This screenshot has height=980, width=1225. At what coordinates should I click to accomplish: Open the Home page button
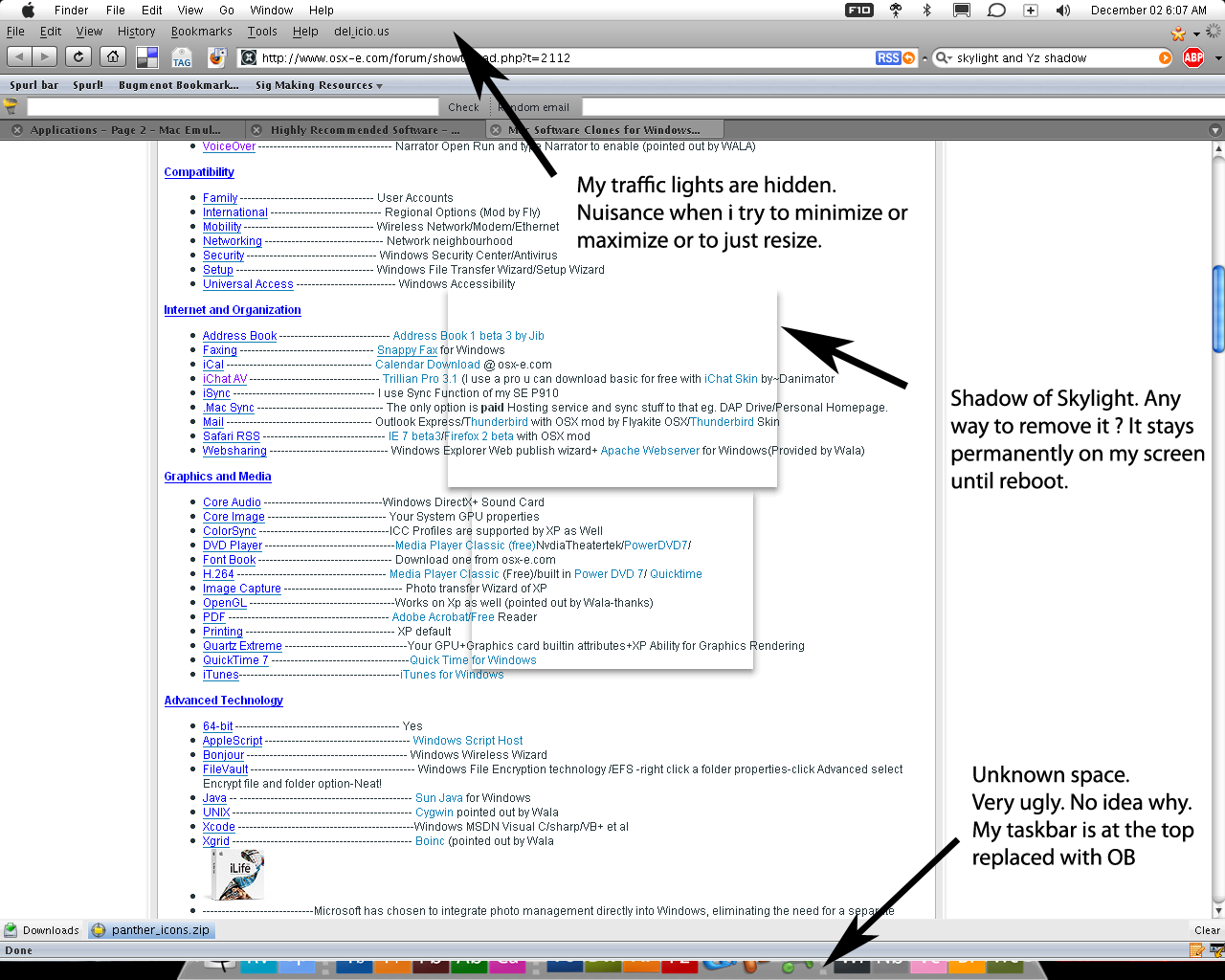113,57
